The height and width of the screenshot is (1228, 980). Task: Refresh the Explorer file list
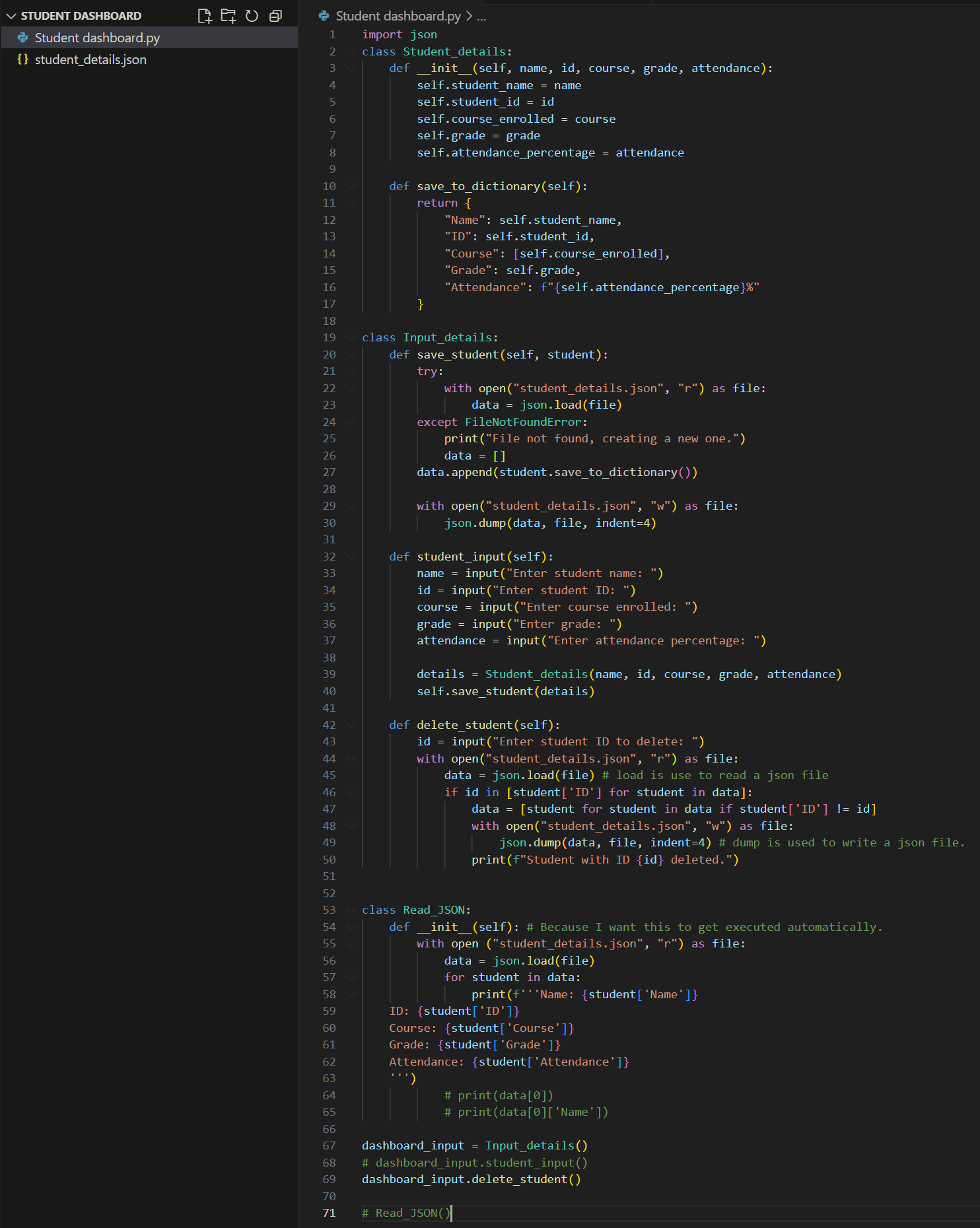click(252, 16)
